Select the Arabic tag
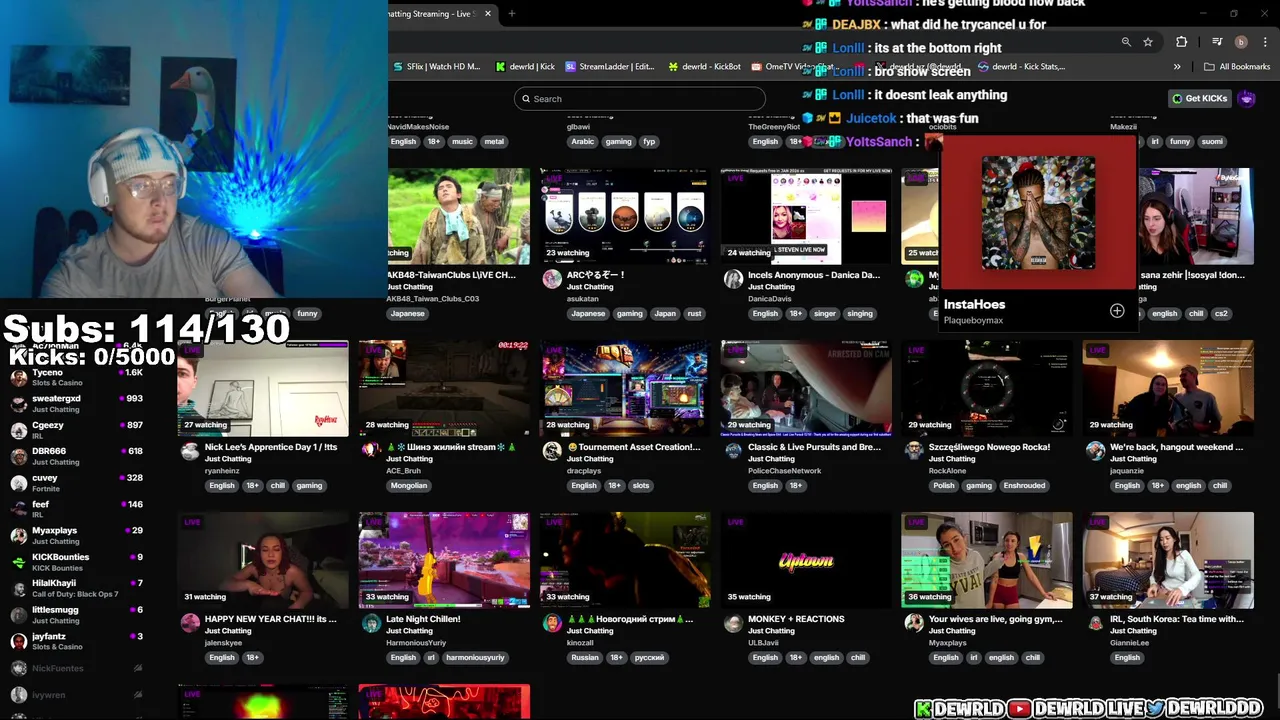The width and height of the screenshot is (1280, 720). [x=582, y=142]
